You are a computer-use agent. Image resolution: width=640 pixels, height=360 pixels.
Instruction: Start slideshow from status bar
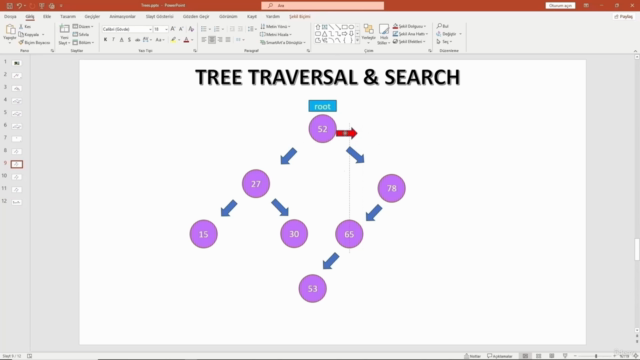click(x=565, y=356)
